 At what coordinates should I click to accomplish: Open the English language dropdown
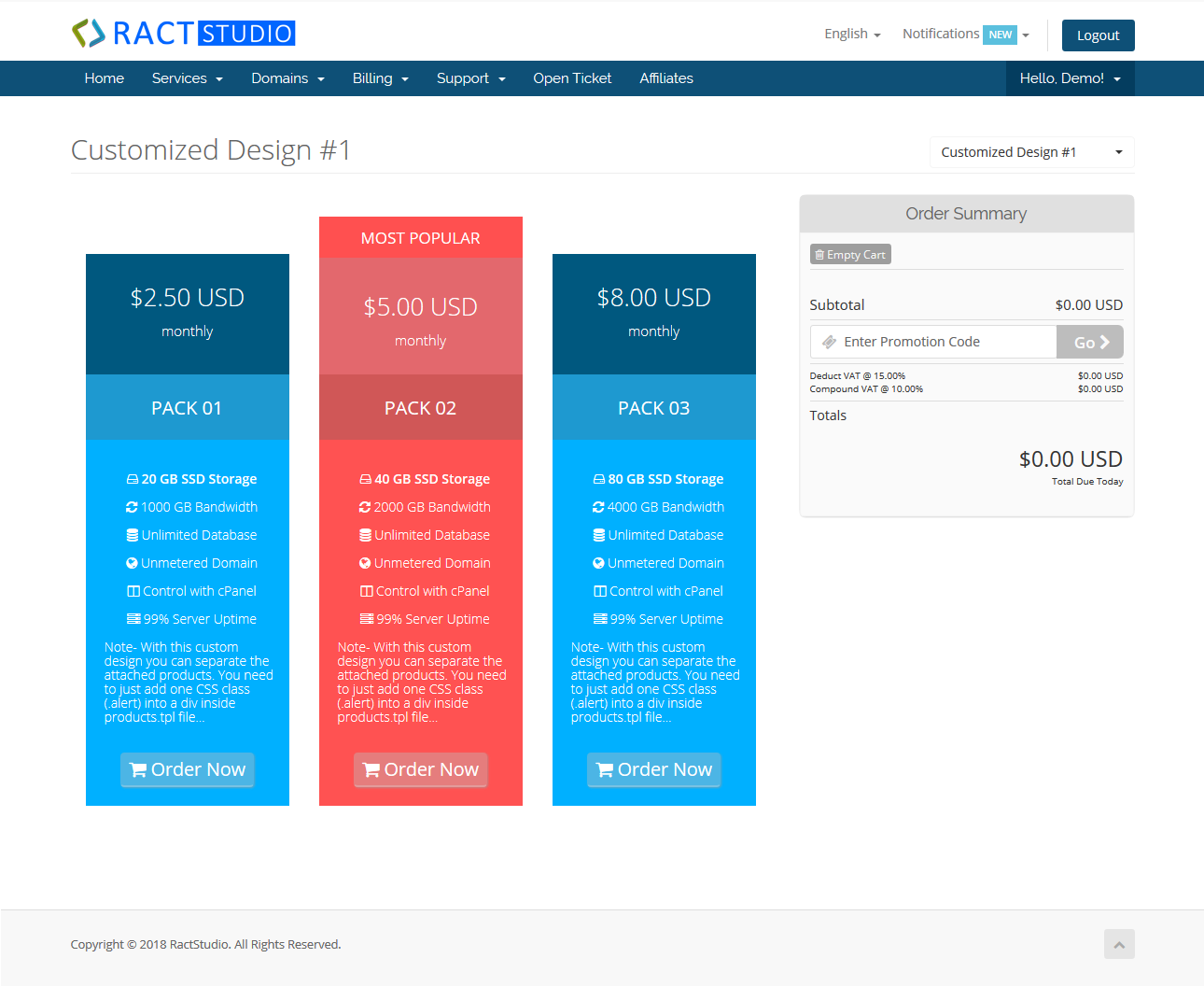click(850, 34)
